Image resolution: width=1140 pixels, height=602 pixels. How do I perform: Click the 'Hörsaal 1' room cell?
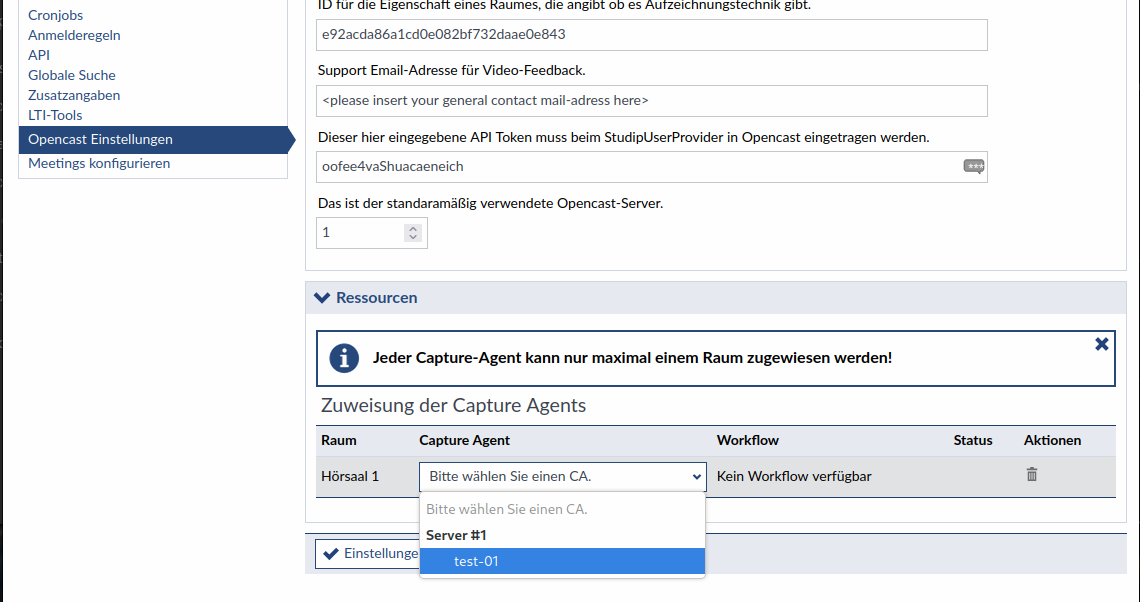[x=350, y=477]
